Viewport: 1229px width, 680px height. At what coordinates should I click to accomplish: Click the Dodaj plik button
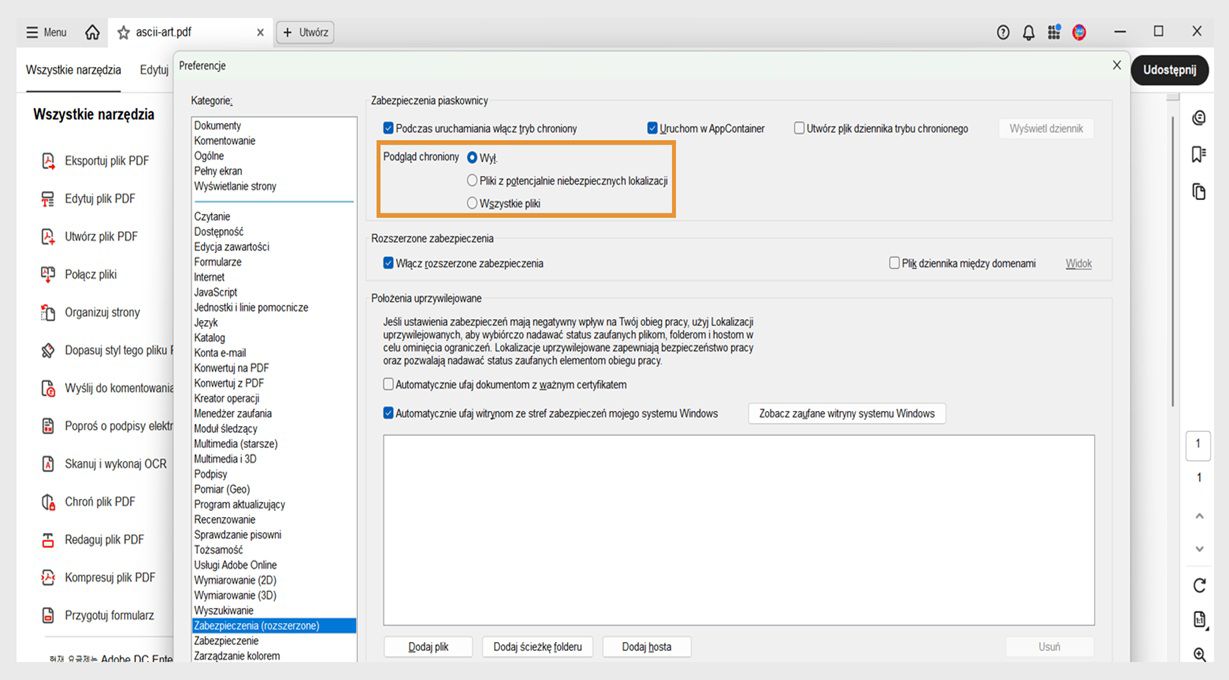tap(428, 647)
